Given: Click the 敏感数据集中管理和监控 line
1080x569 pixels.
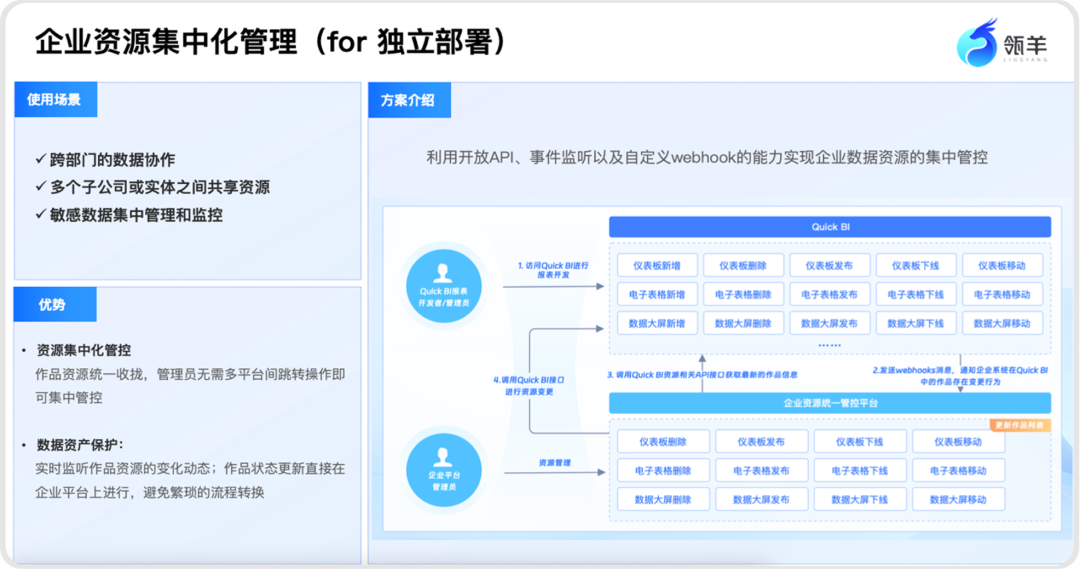Looking at the screenshot, I should (x=129, y=215).
